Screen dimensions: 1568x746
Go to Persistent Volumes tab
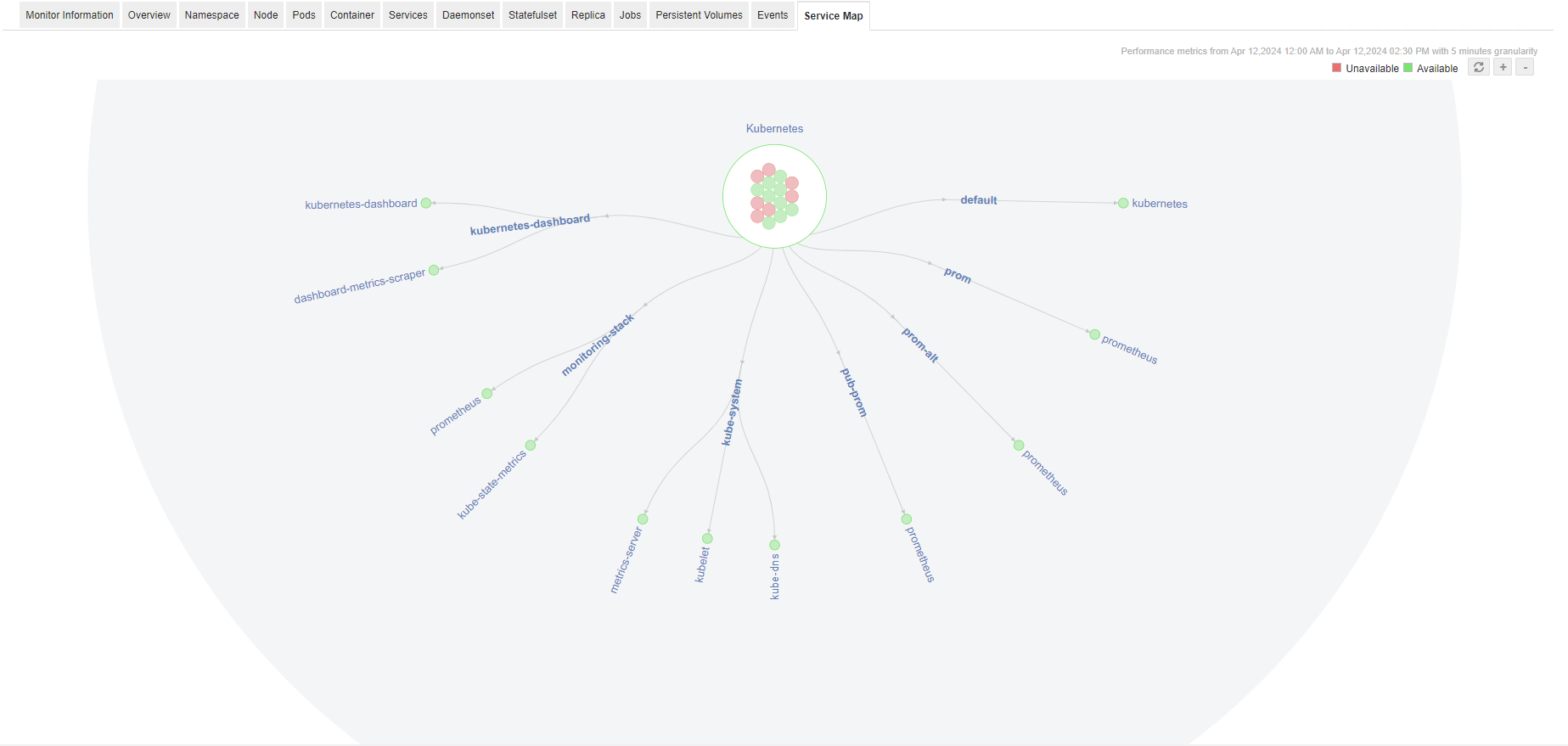[x=700, y=15]
